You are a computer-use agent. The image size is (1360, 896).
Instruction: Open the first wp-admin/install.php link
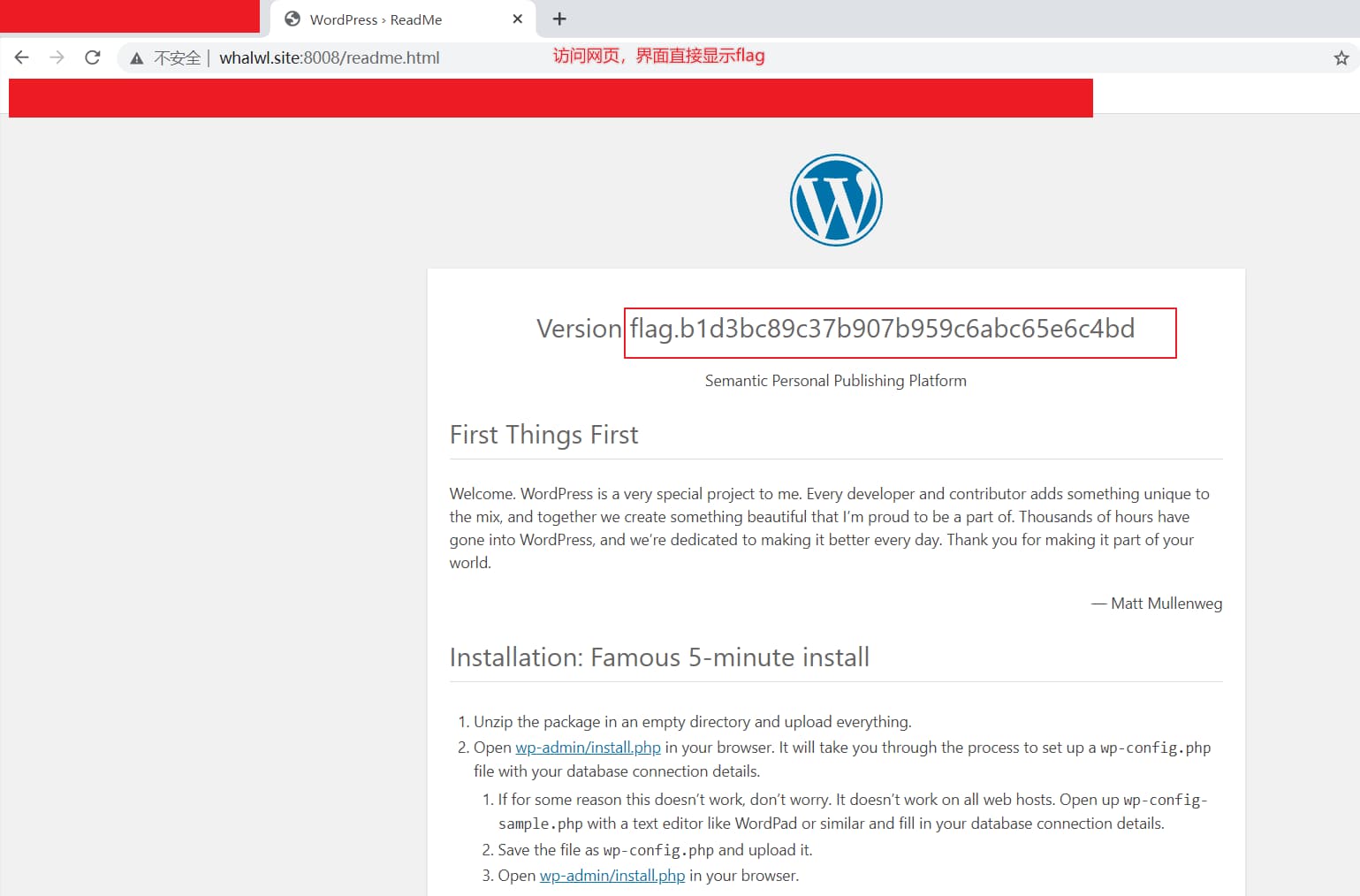pyautogui.click(x=588, y=748)
